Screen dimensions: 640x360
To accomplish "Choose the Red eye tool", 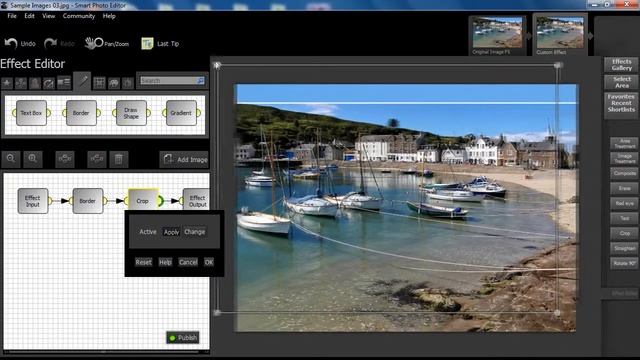I will coord(624,203).
